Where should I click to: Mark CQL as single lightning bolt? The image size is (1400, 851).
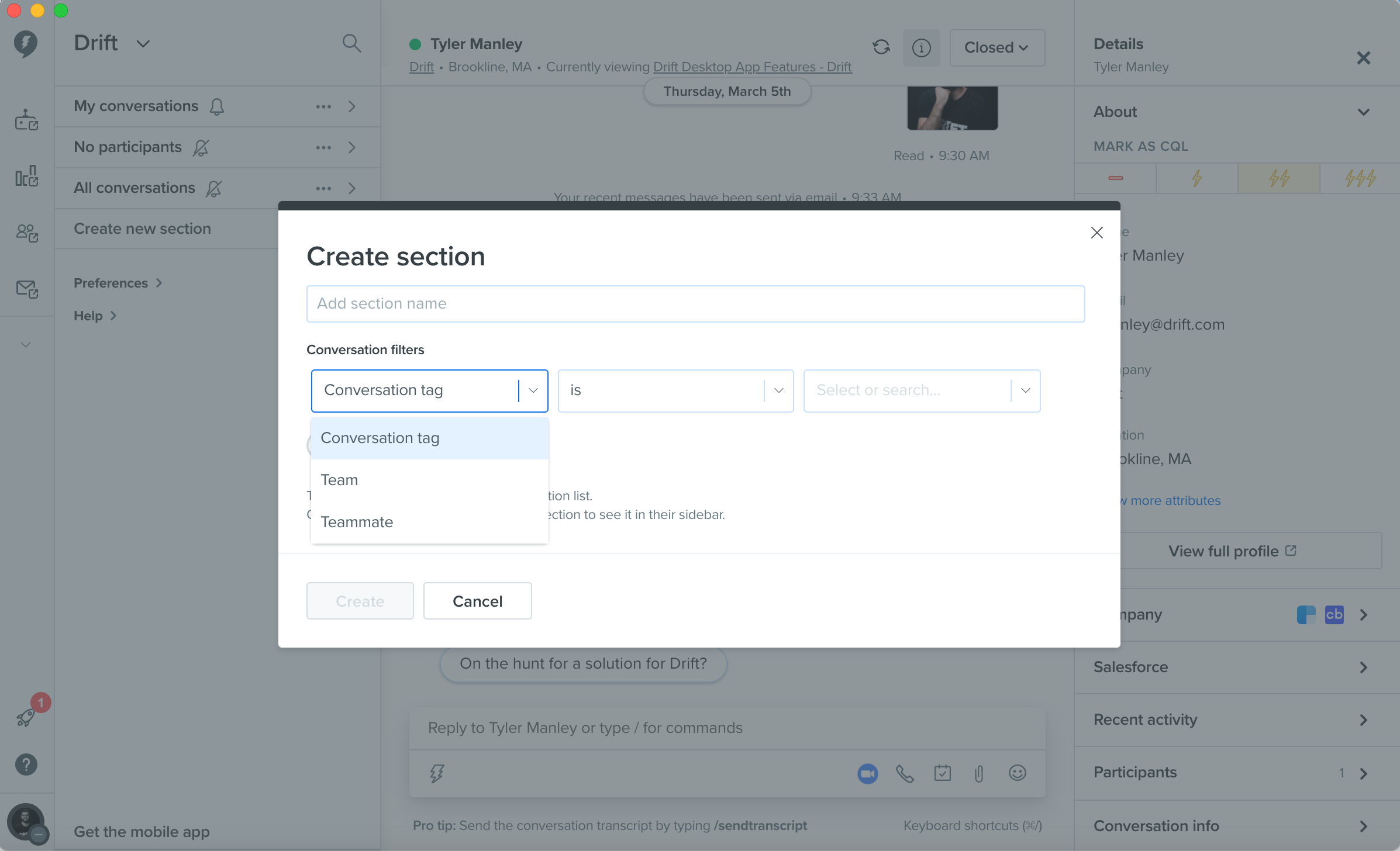(1197, 178)
